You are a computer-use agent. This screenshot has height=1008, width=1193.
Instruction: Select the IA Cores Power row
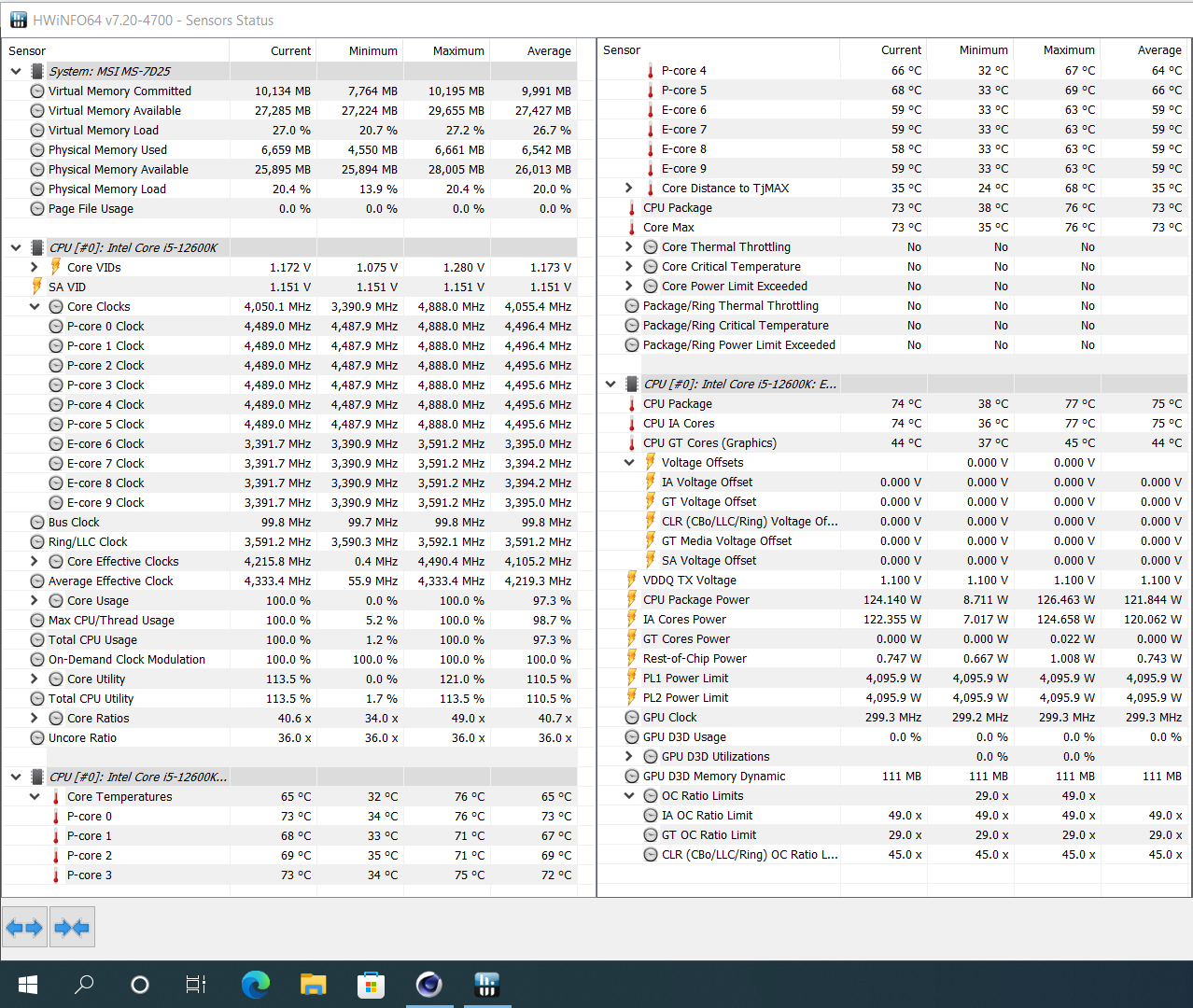892,619
